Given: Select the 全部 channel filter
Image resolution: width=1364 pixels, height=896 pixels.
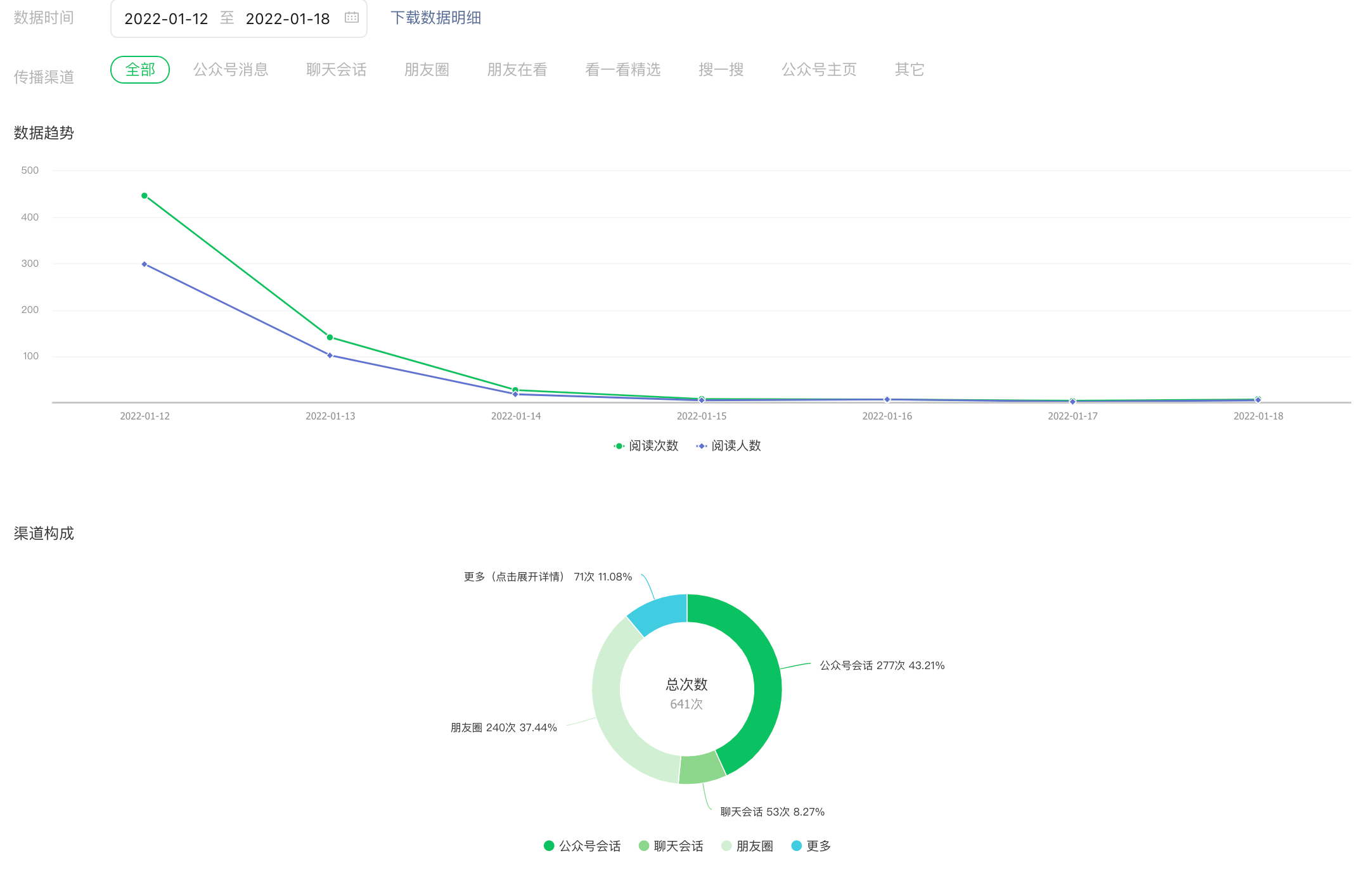Looking at the screenshot, I should [x=140, y=70].
